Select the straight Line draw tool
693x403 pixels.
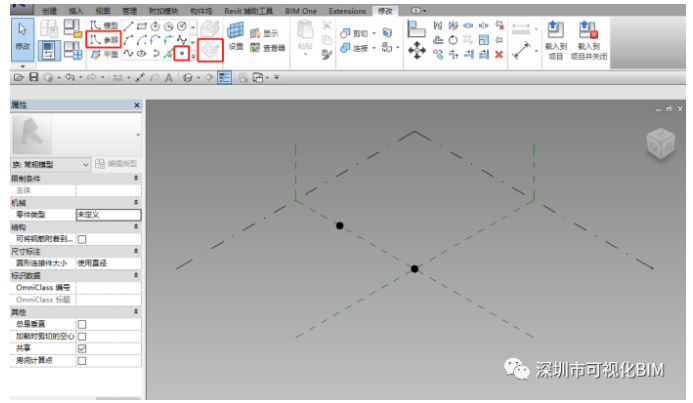click(x=128, y=27)
